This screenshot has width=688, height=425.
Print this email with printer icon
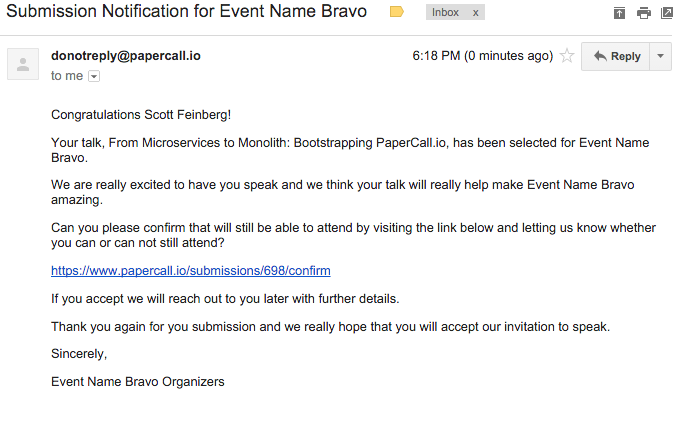[643, 13]
